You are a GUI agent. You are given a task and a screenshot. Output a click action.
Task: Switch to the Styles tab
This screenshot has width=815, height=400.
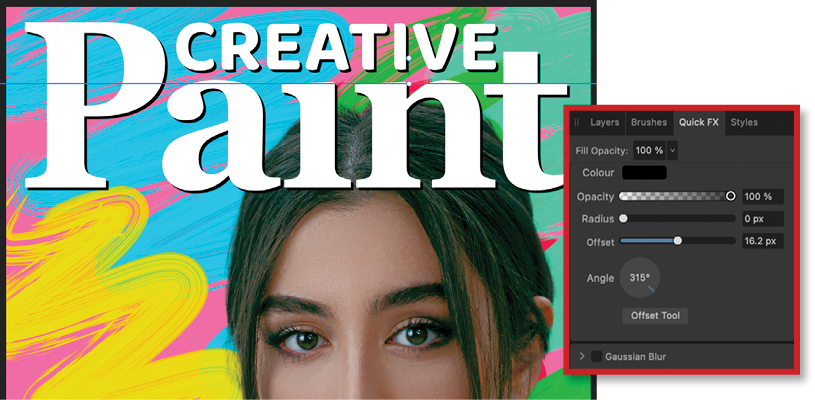(744, 123)
